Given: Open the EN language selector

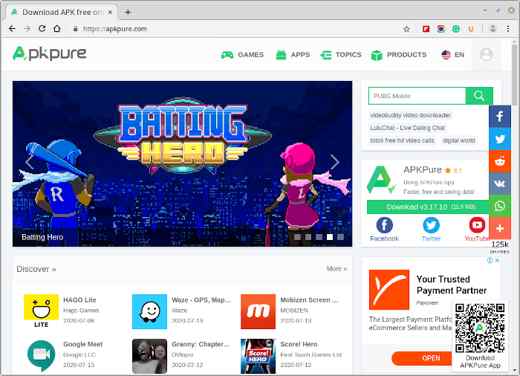Looking at the screenshot, I should click(x=452, y=55).
